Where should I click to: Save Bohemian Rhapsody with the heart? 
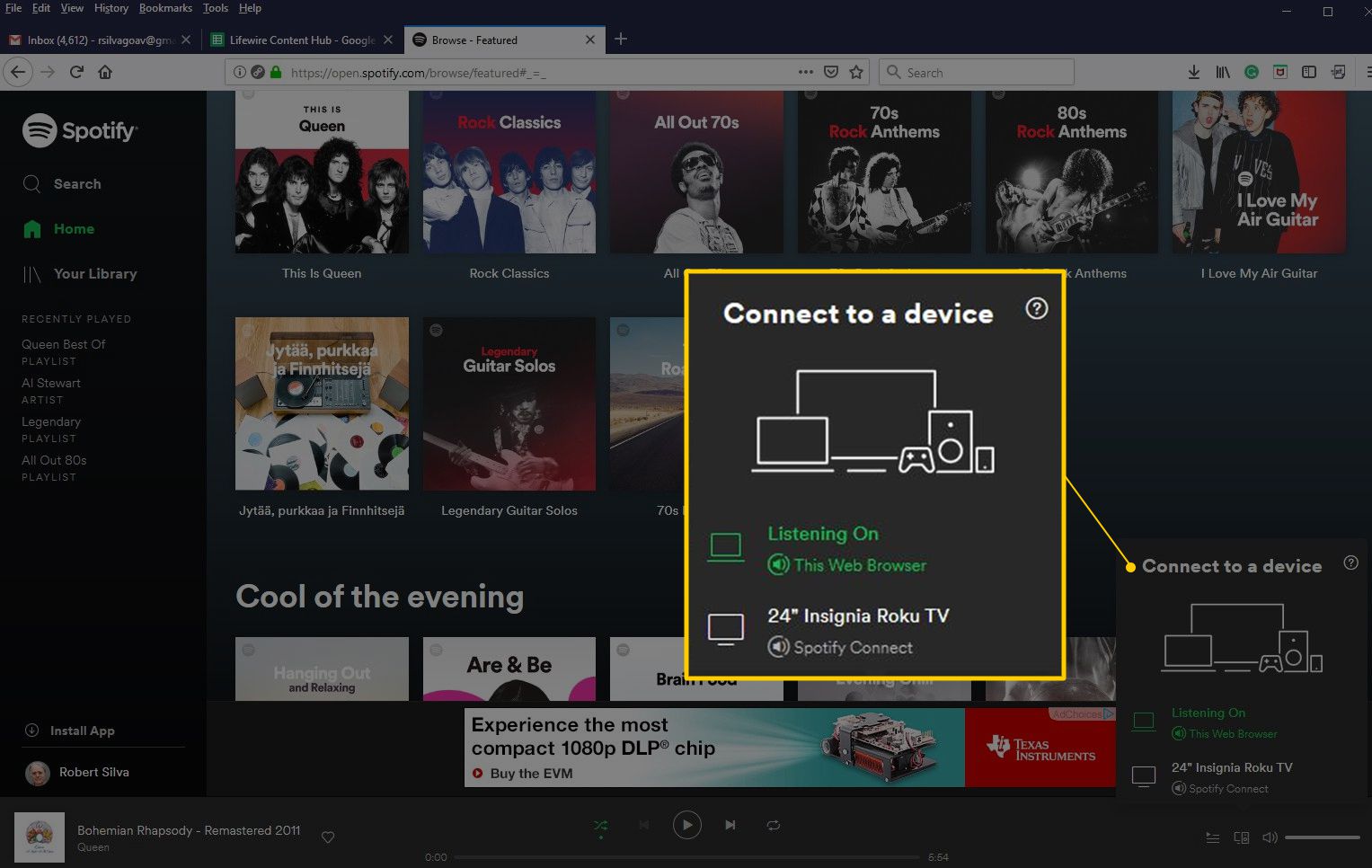pos(328,837)
